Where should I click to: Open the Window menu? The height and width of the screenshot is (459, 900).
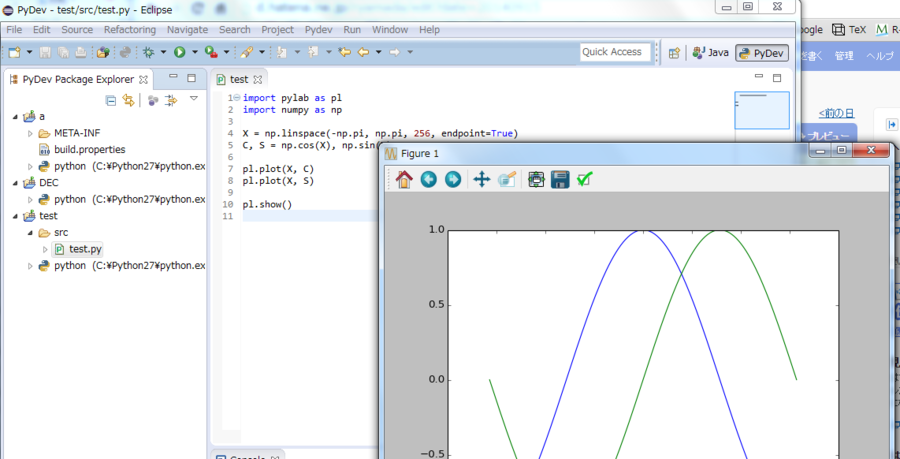coord(390,30)
